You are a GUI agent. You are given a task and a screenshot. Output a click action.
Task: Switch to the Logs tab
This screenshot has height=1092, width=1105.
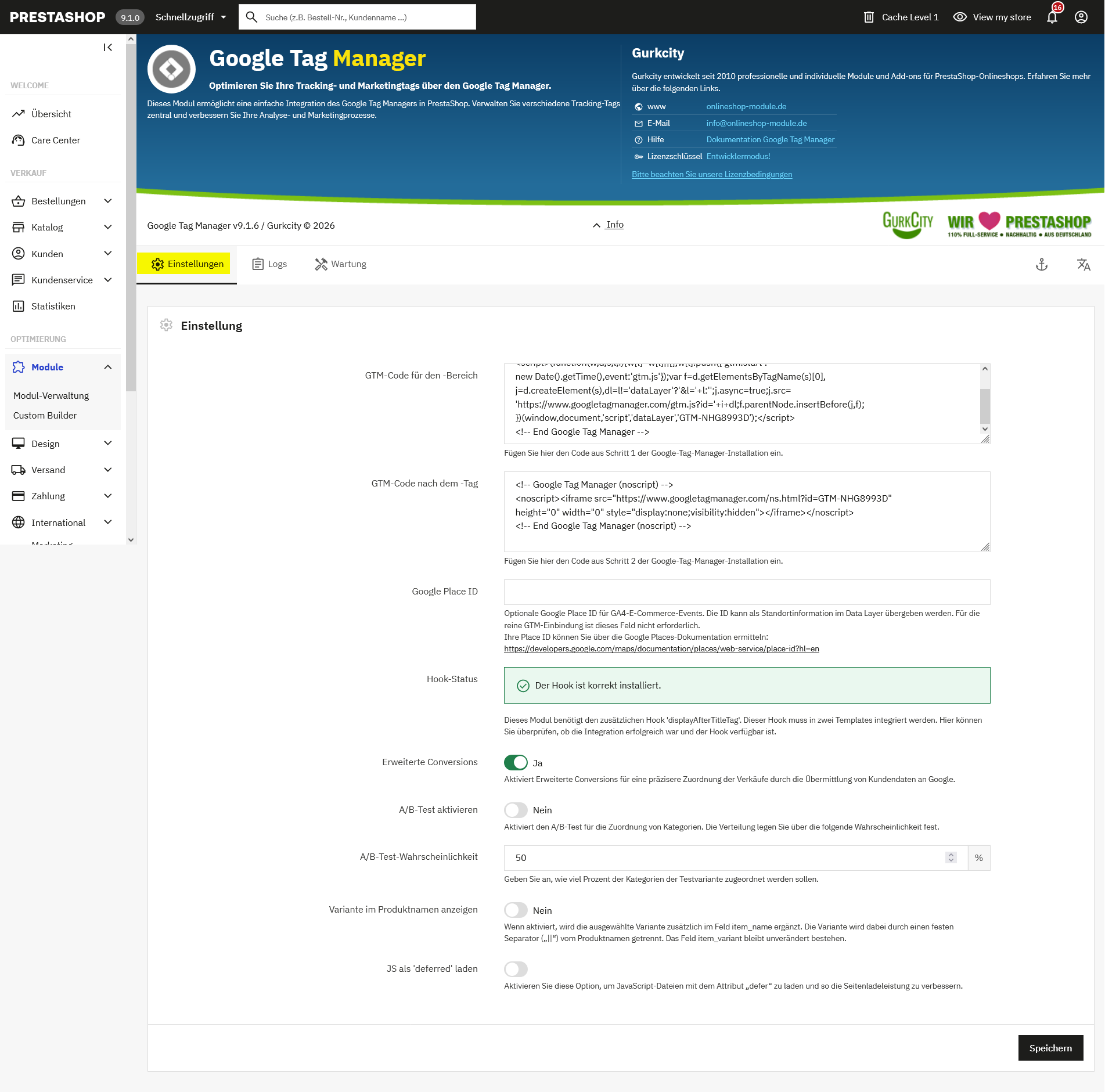[x=269, y=264]
